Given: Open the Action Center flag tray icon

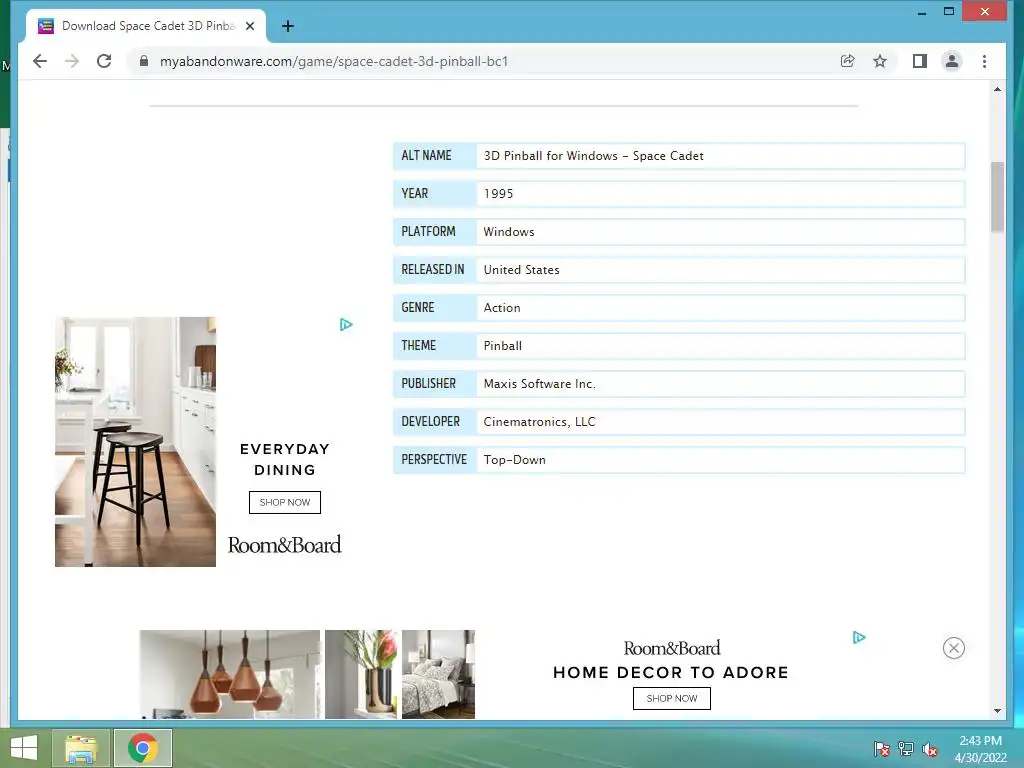Looking at the screenshot, I should click(882, 748).
